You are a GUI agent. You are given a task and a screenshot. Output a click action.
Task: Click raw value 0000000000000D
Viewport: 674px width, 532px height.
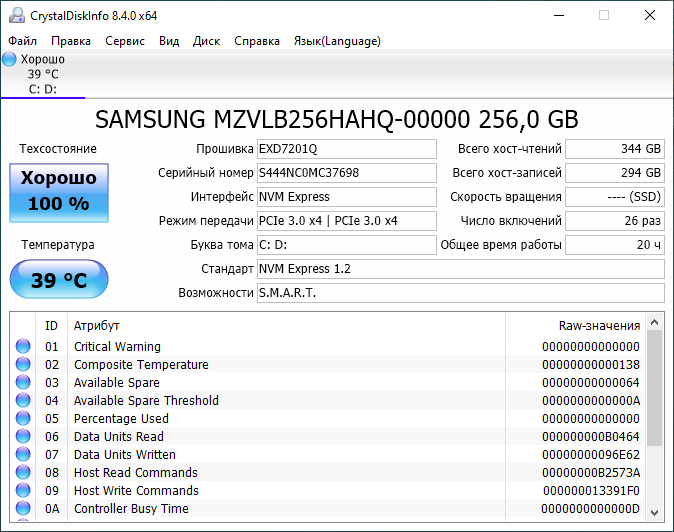591,509
